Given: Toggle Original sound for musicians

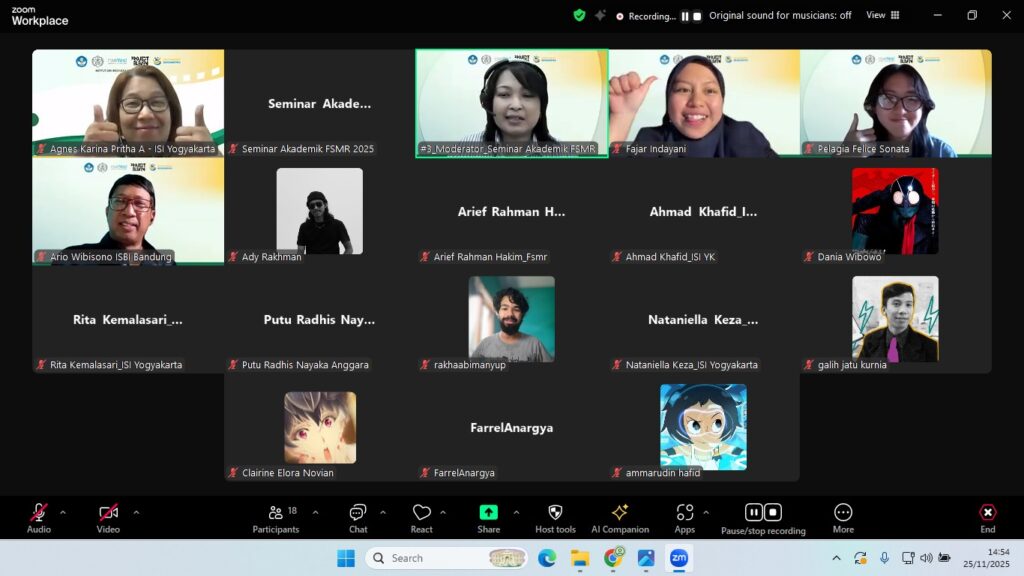Looking at the screenshot, I should [780, 15].
